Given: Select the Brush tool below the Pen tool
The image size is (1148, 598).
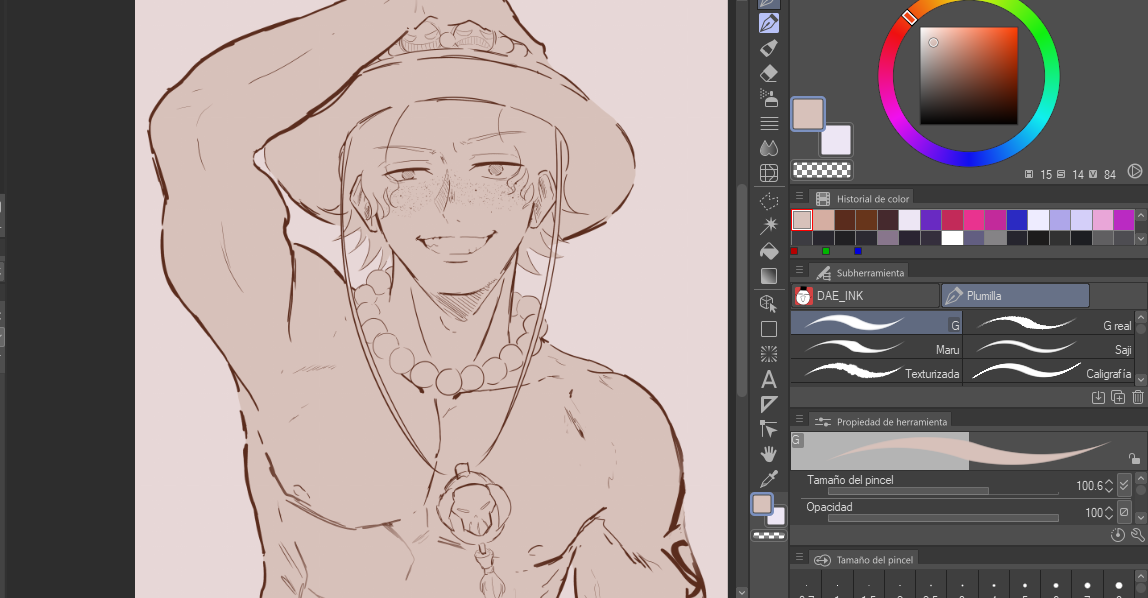Looking at the screenshot, I should point(769,48).
